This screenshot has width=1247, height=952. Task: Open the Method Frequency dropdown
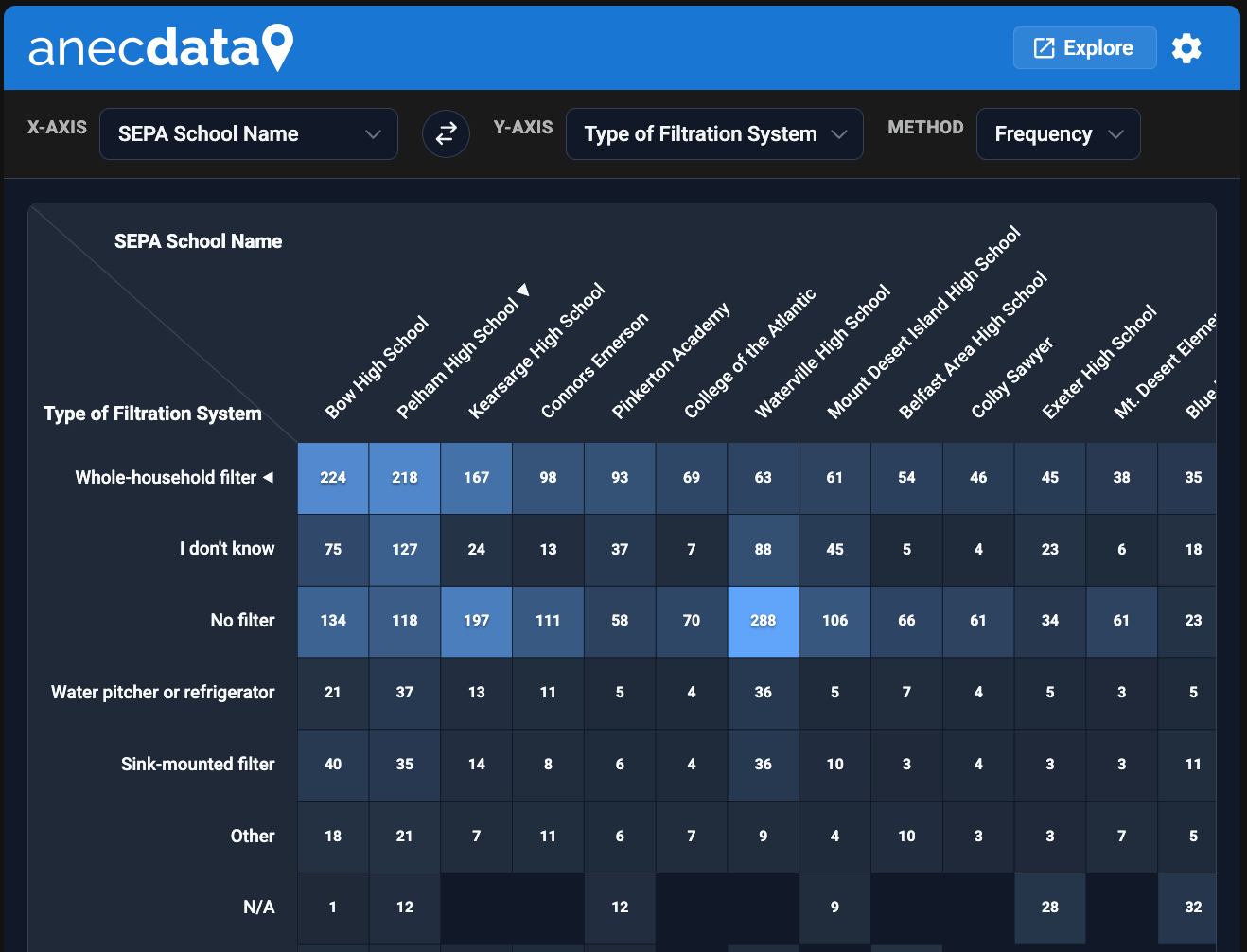[1057, 134]
